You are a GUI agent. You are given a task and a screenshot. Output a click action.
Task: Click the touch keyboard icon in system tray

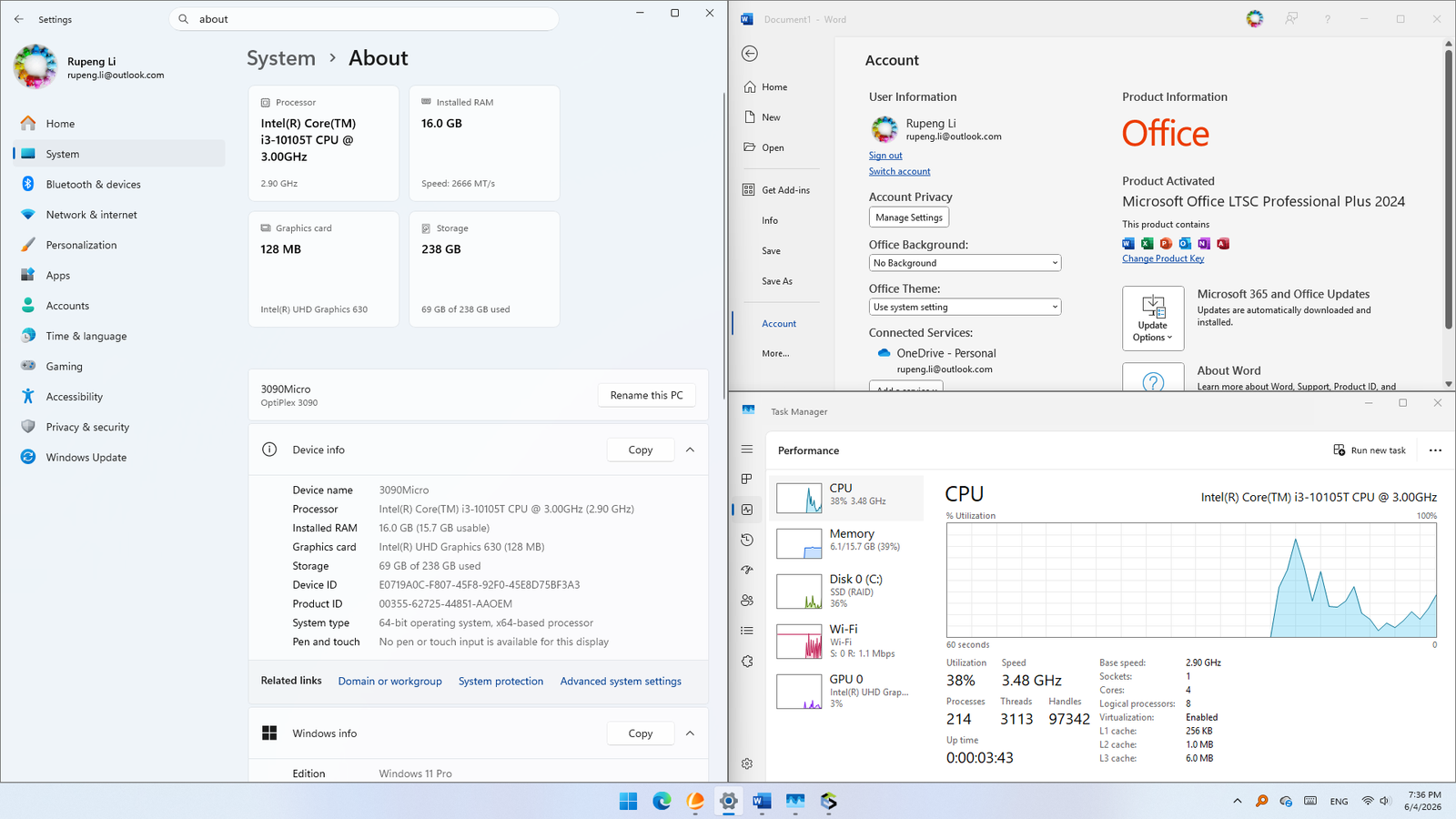point(1310,801)
